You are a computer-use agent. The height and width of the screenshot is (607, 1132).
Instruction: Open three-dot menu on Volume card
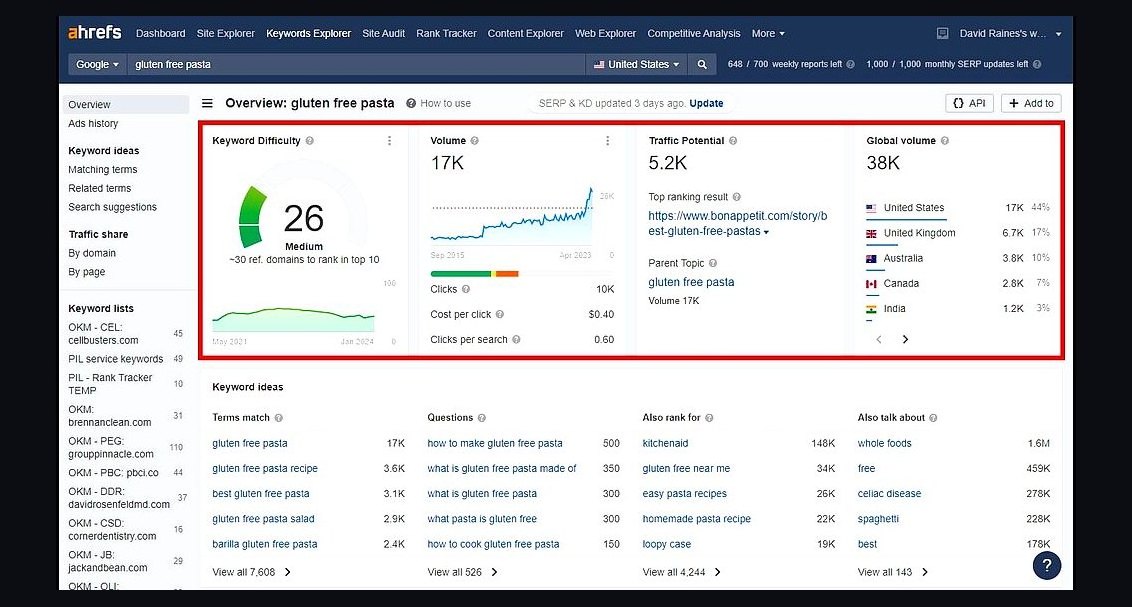608,141
